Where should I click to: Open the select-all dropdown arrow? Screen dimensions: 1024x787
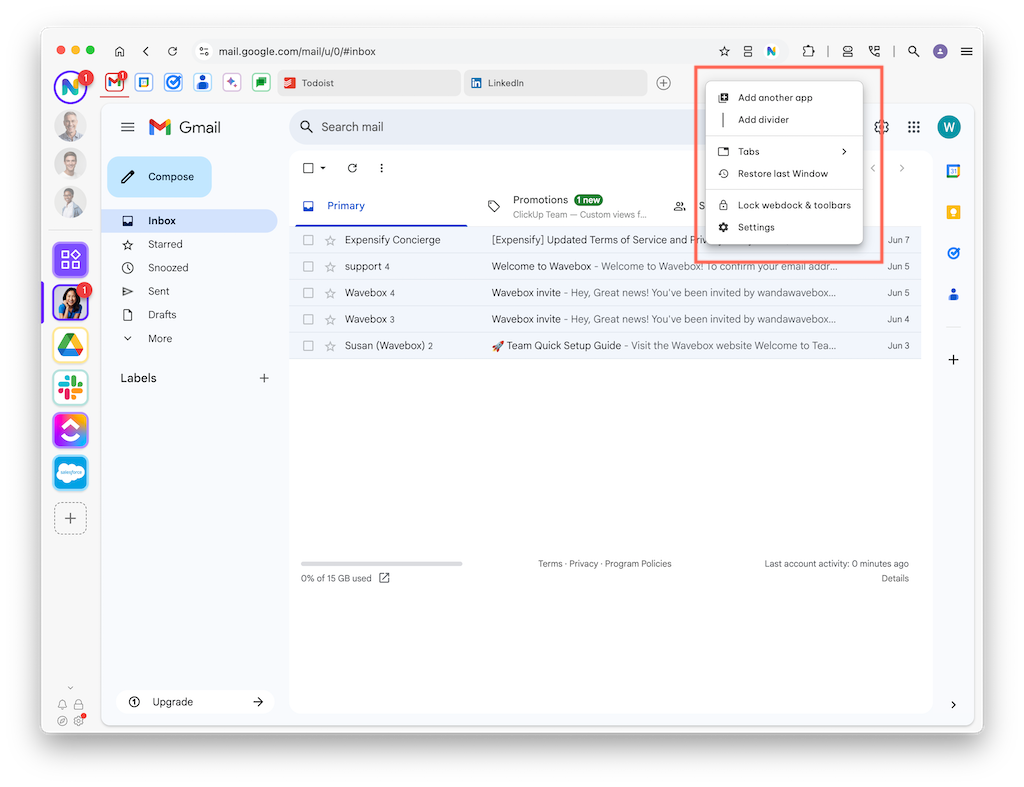tap(323, 168)
